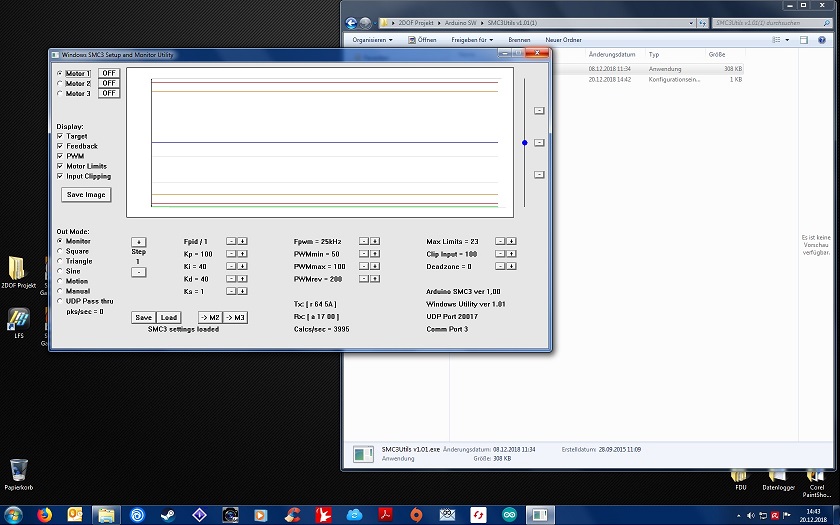The width and height of the screenshot is (840, 525).
Task: Copy settings with the -> M2 button
Action: tap(211, 317)
